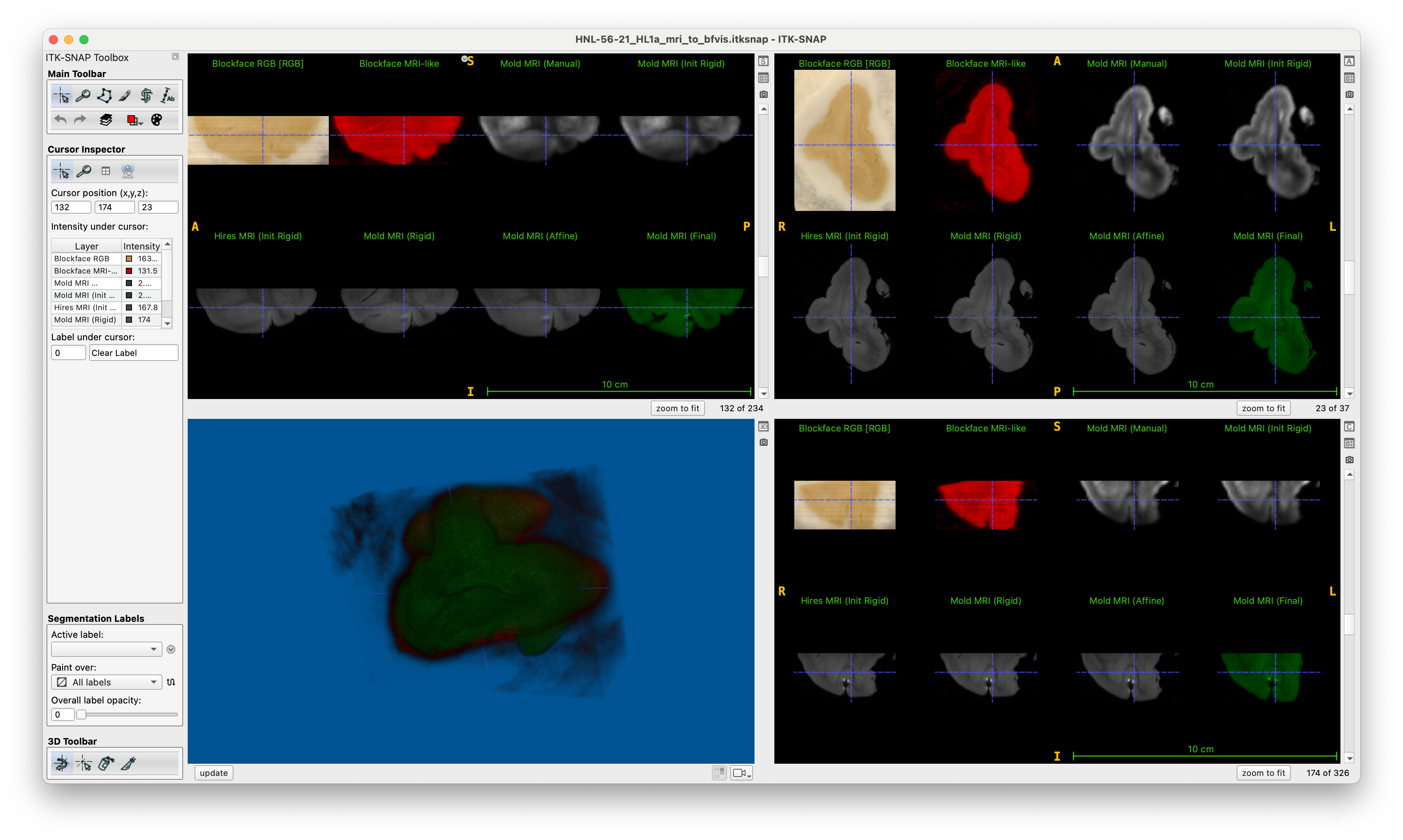Open the color palette label editor icon
1403x840 pixels.
[x=157, y=119]
